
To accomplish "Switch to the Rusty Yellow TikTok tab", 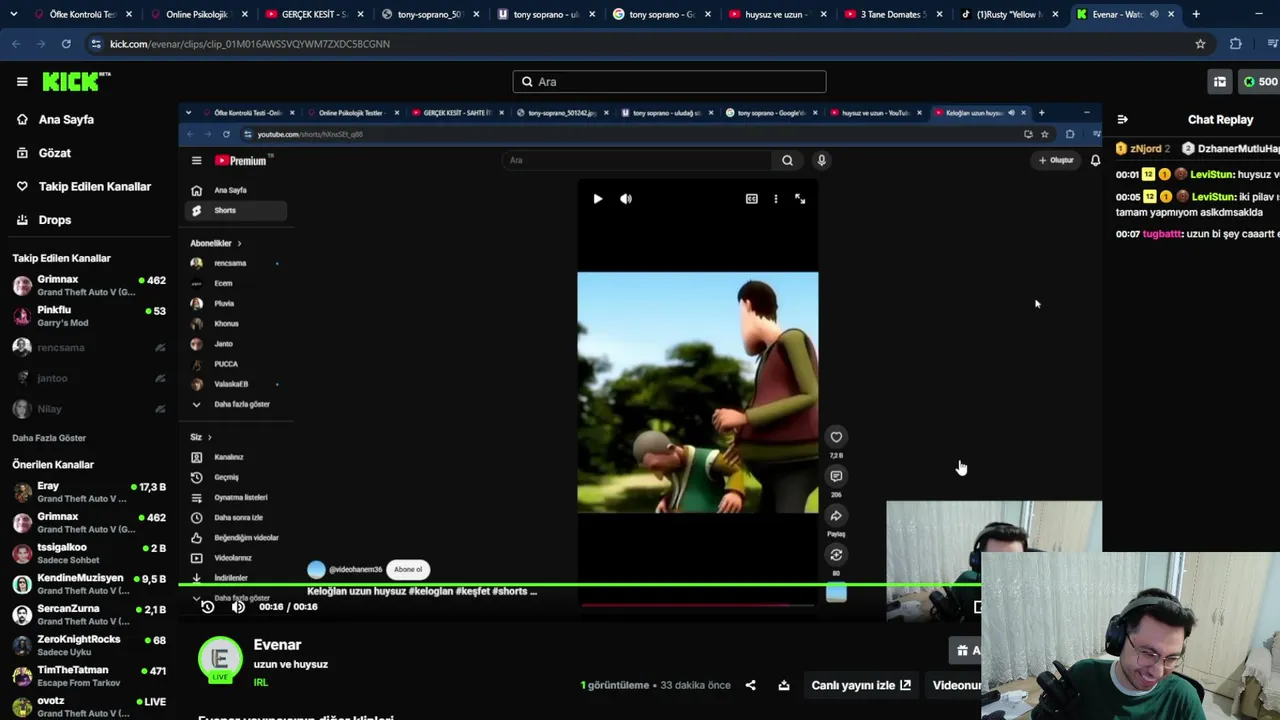I will [1008, 14].
